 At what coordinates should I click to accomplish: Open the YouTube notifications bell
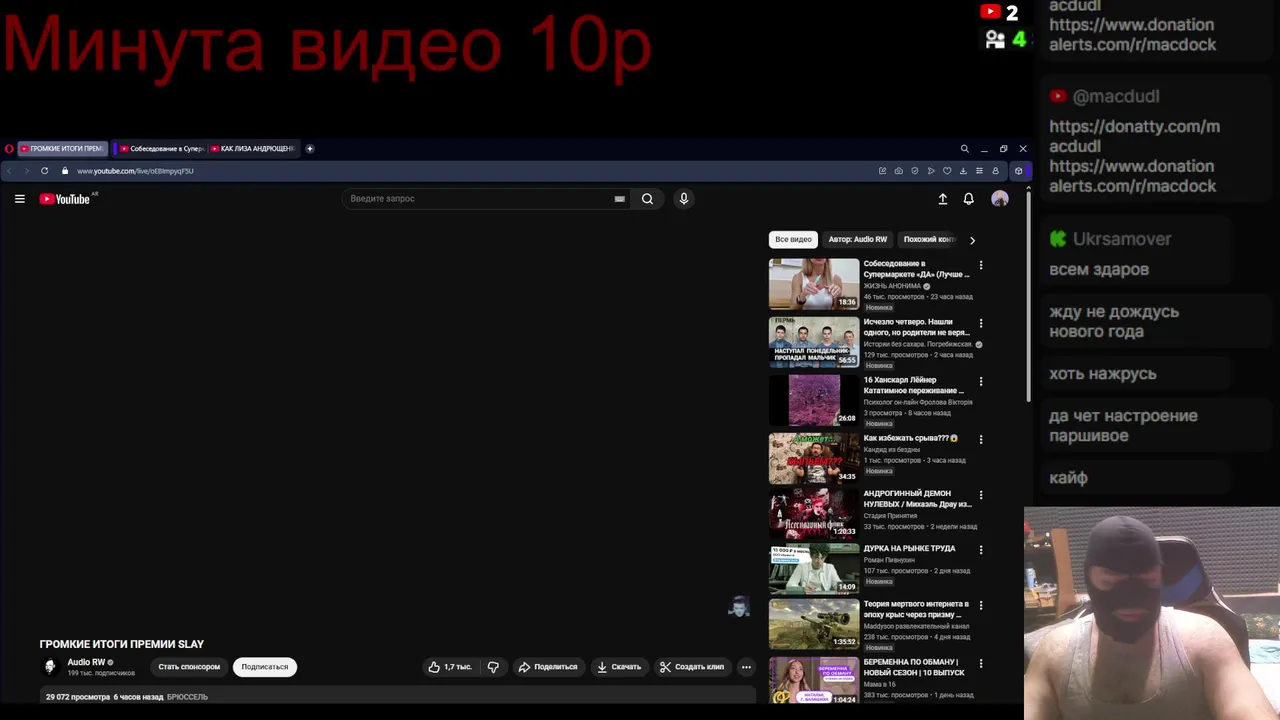coord(968,199)
